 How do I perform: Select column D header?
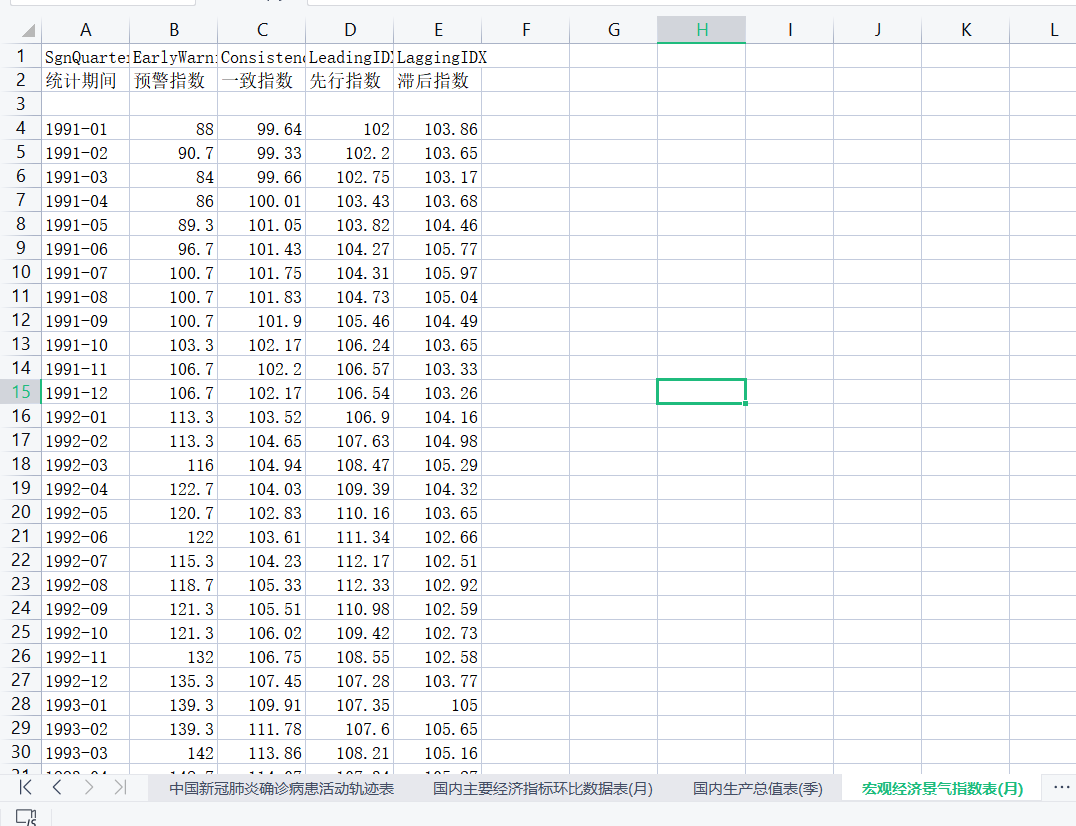tap(349, 30)
